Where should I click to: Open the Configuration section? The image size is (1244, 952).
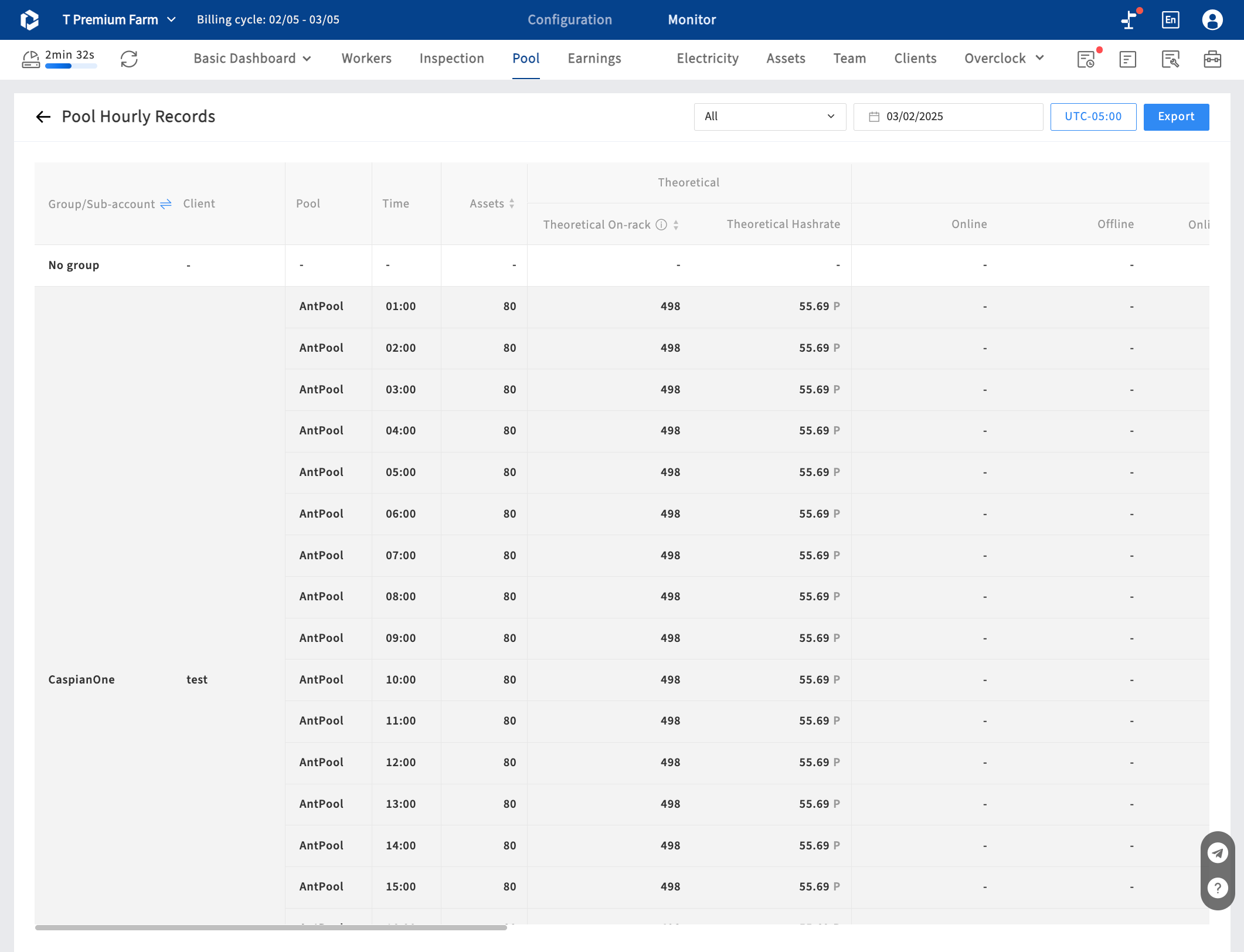click(569, 19)
